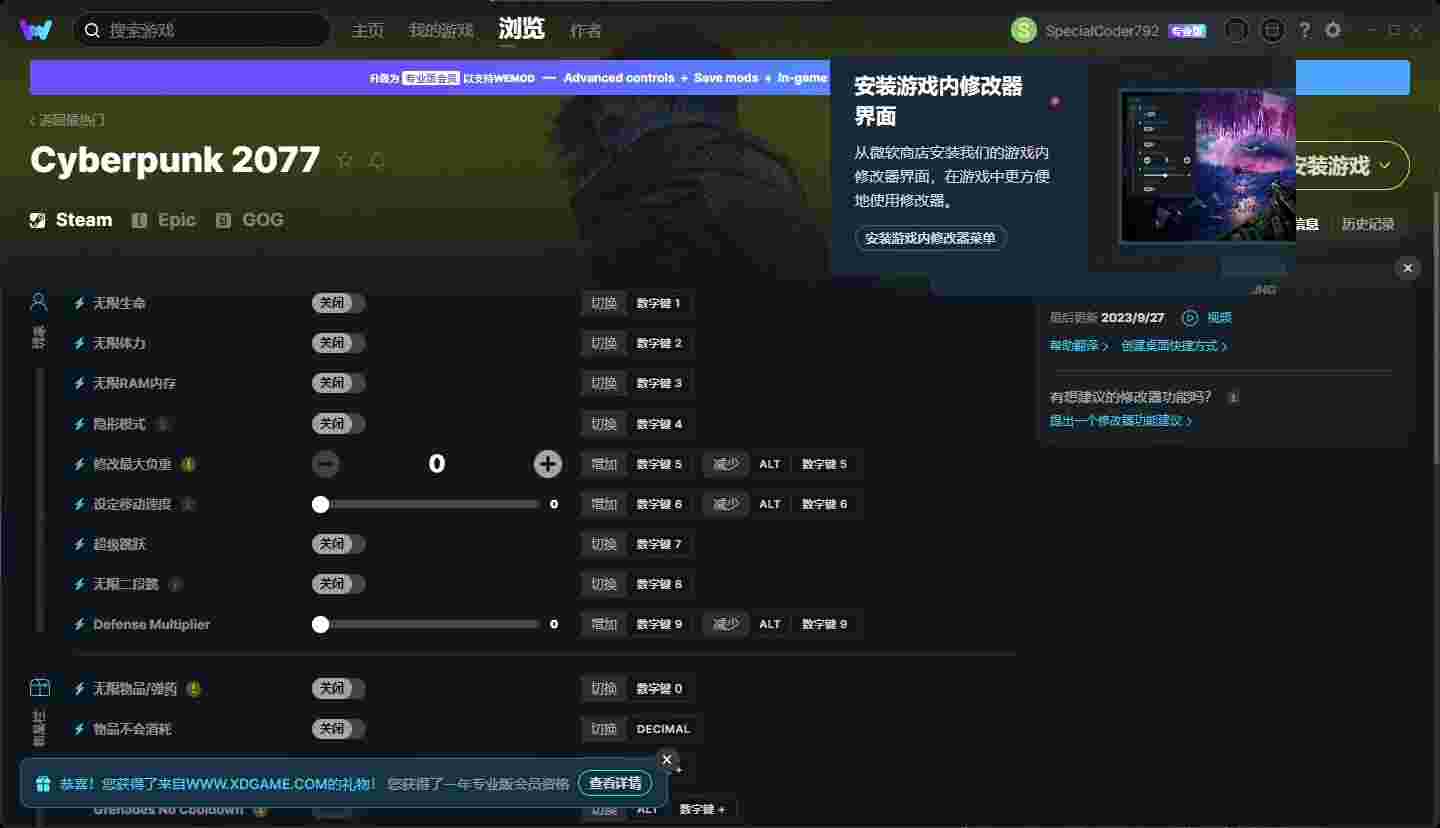The height and width of the screenshot is (828, 1440).
Task: Click the 查看详情 button
Action: pos(615,783)
